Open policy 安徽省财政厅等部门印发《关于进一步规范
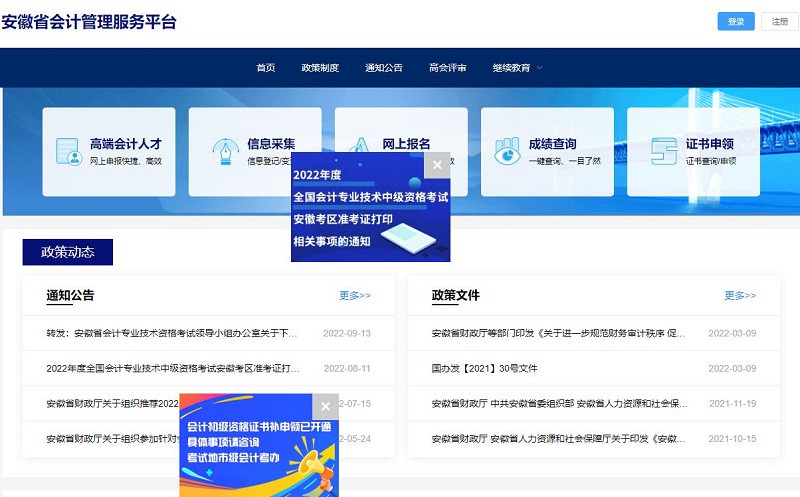This screenshot has height=497, width=800. click(558, 333)
